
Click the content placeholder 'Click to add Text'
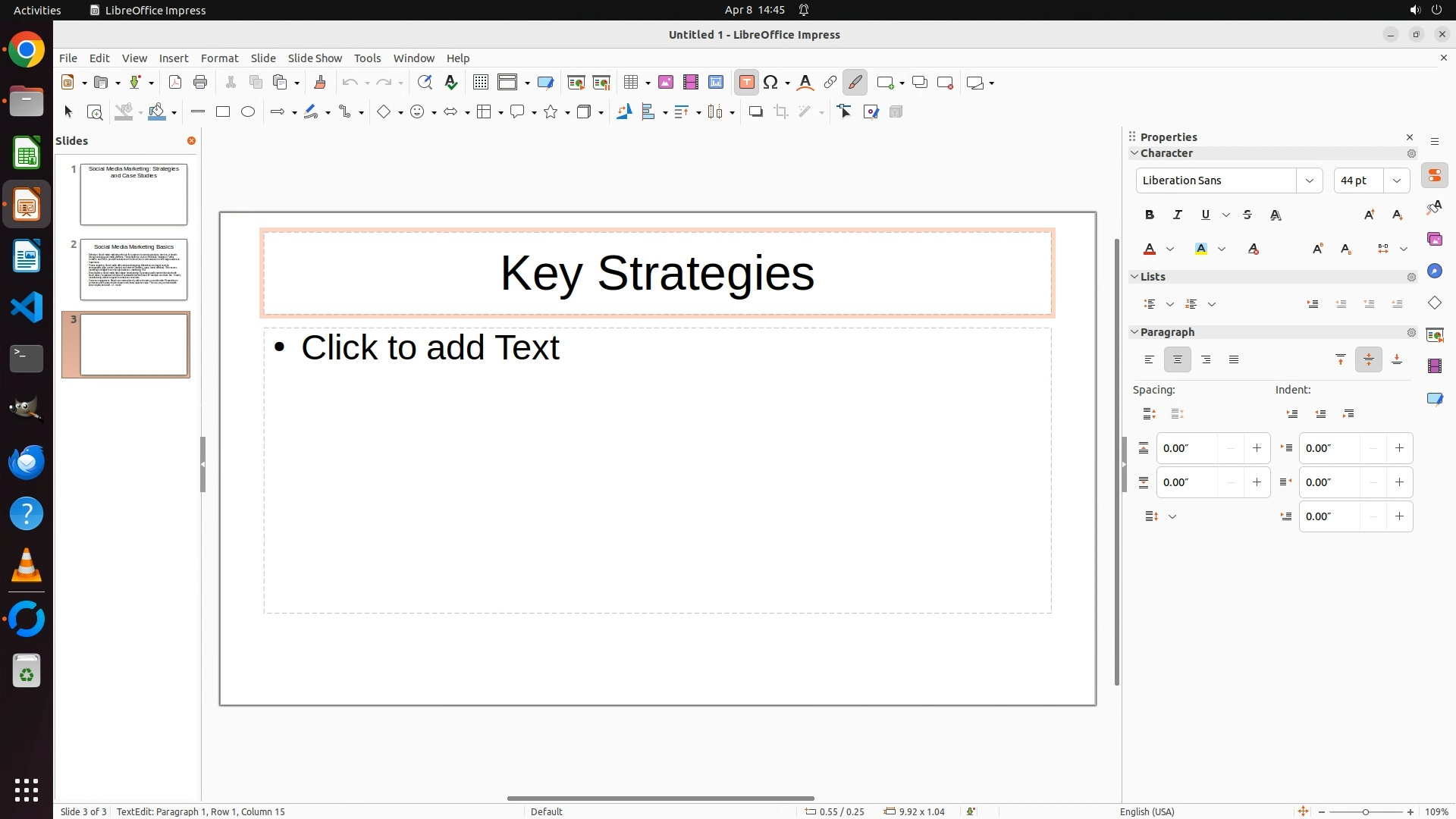(430, 348)
